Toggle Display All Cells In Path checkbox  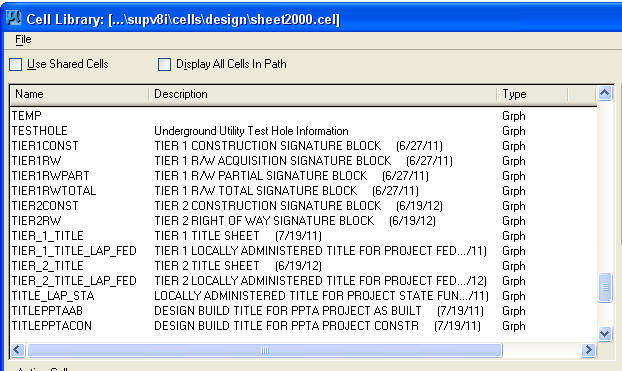click(x=164, y=64)
